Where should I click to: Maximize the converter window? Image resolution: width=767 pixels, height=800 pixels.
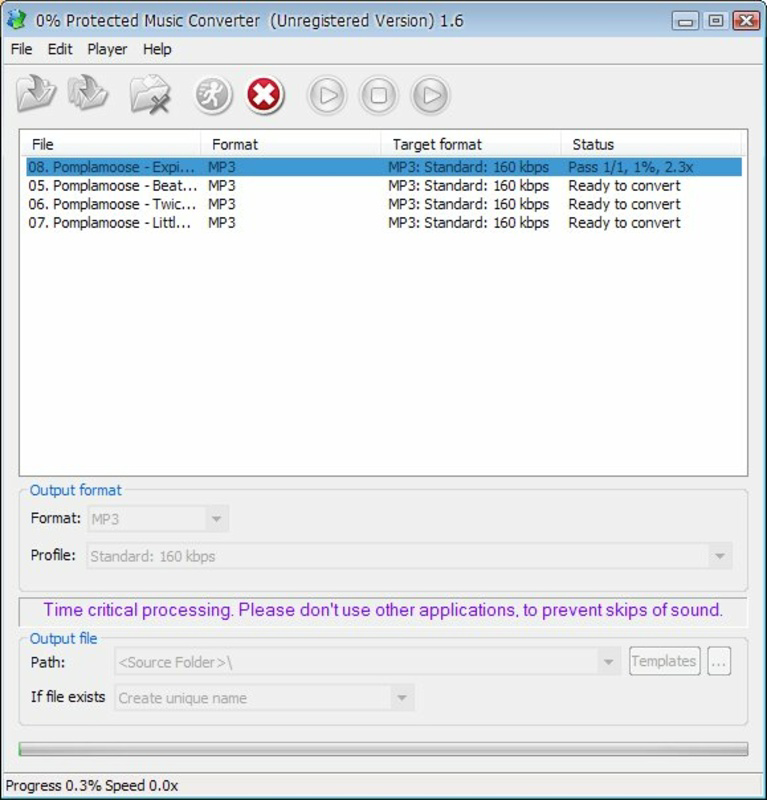(715, 21)
